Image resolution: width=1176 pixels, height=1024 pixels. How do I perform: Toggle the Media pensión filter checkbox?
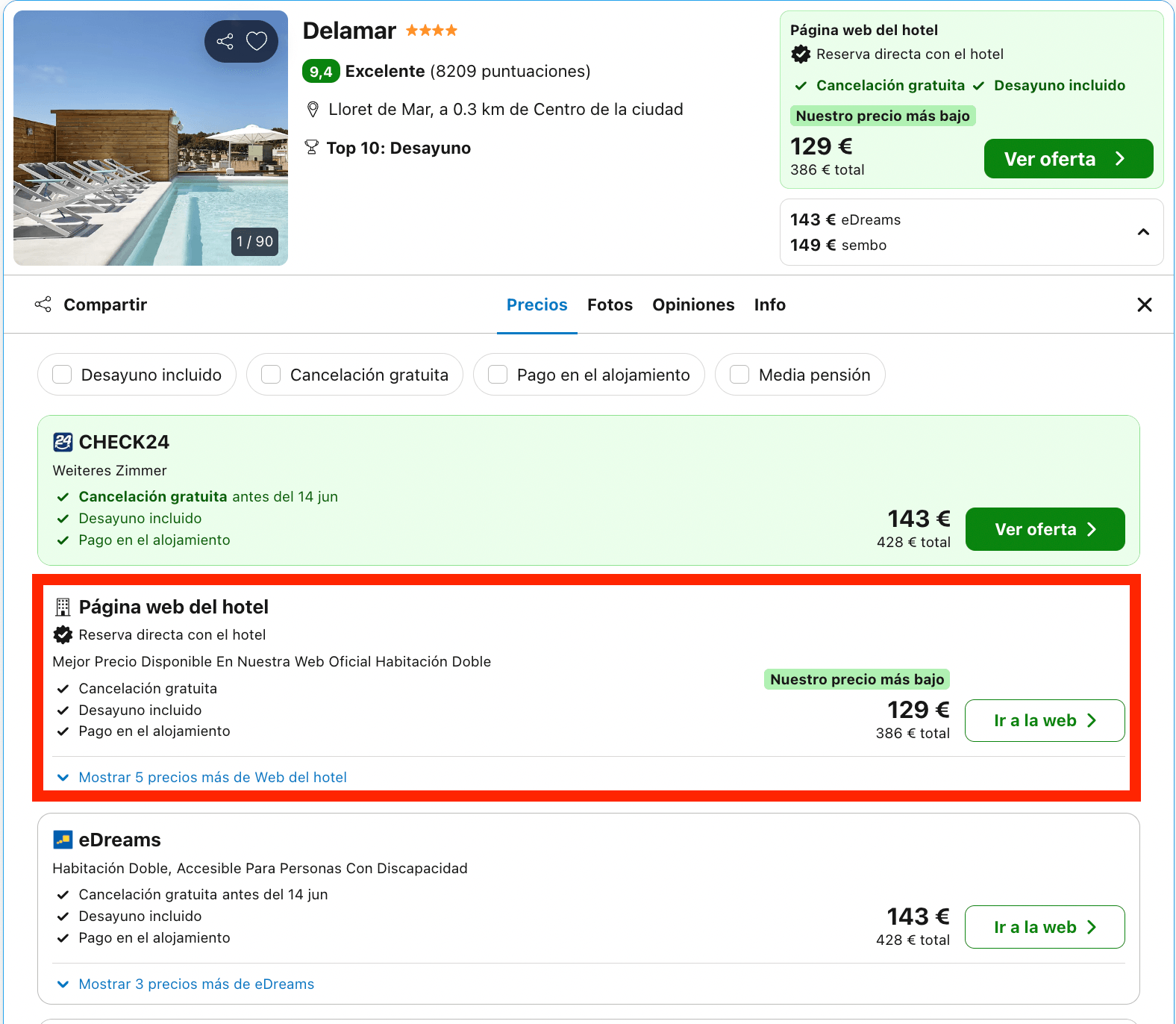739,375
